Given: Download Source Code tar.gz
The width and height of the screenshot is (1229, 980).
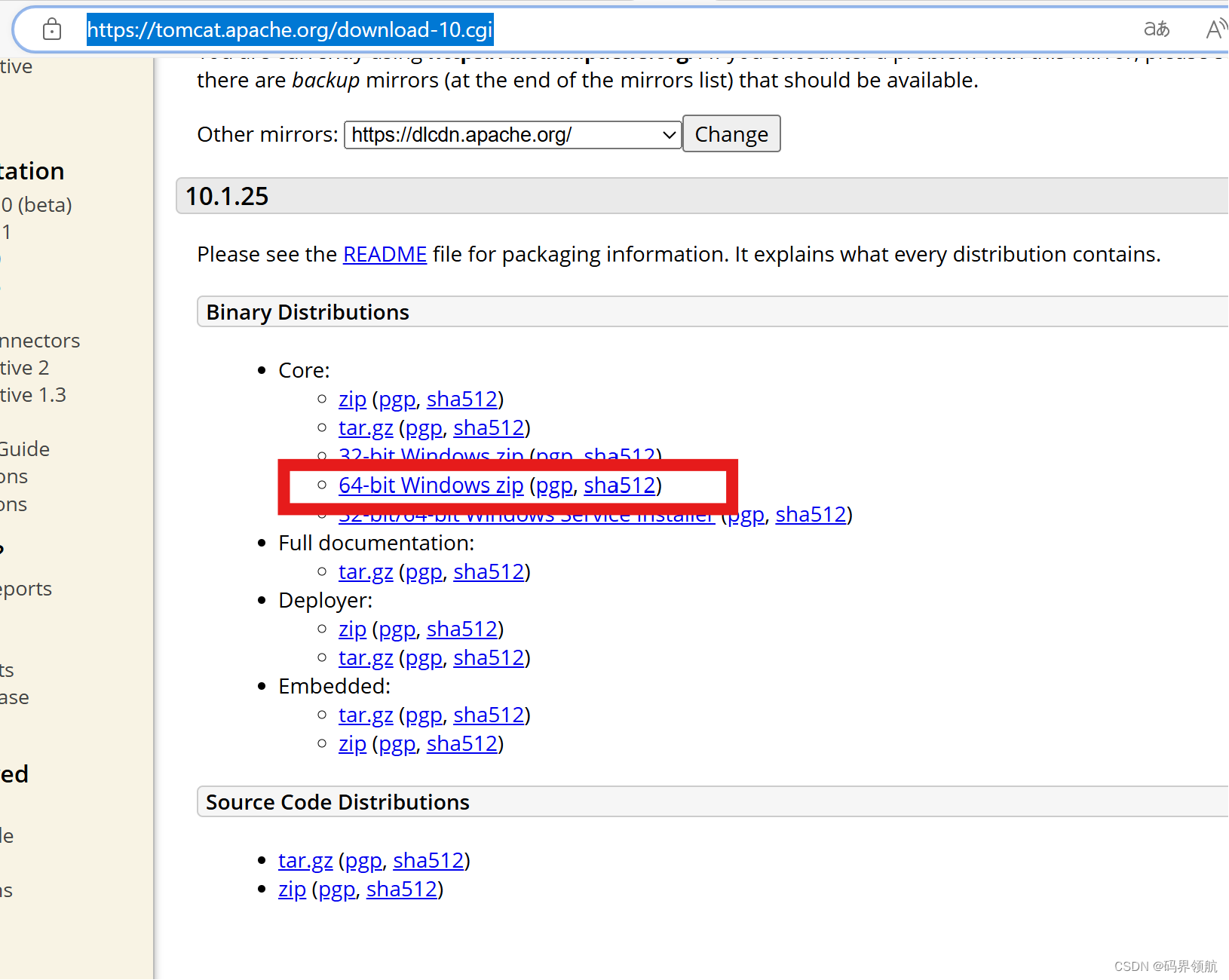Looking at the screenshot, I should 305,860.
